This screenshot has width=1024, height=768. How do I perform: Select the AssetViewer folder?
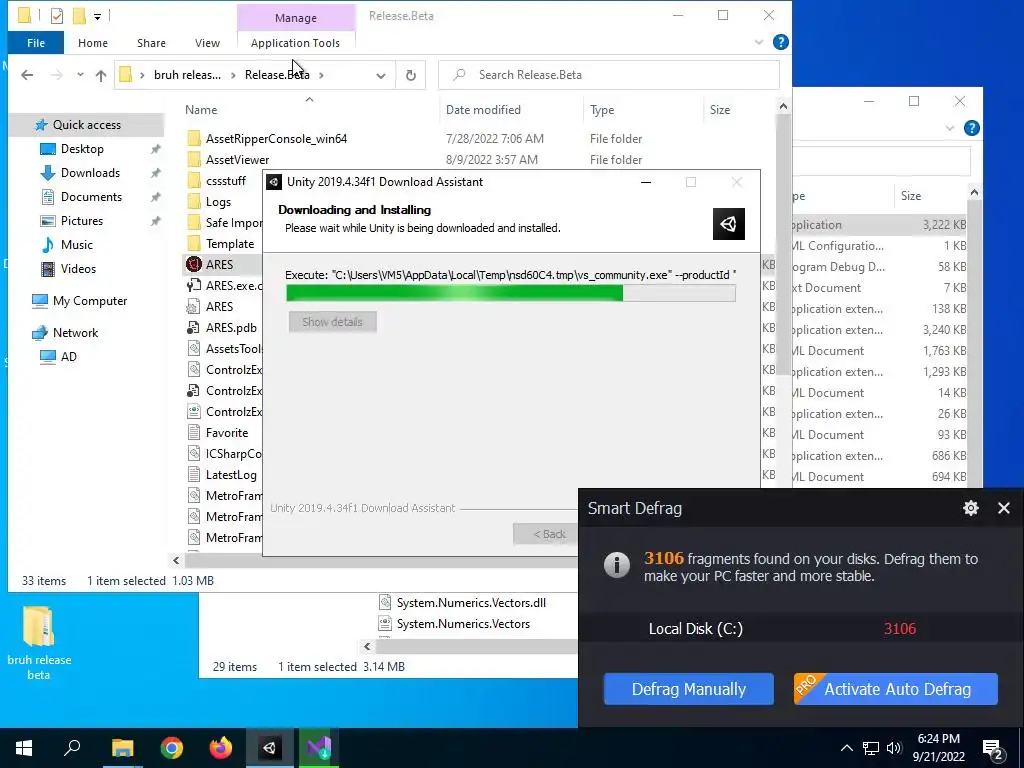[x=237, y=160]
